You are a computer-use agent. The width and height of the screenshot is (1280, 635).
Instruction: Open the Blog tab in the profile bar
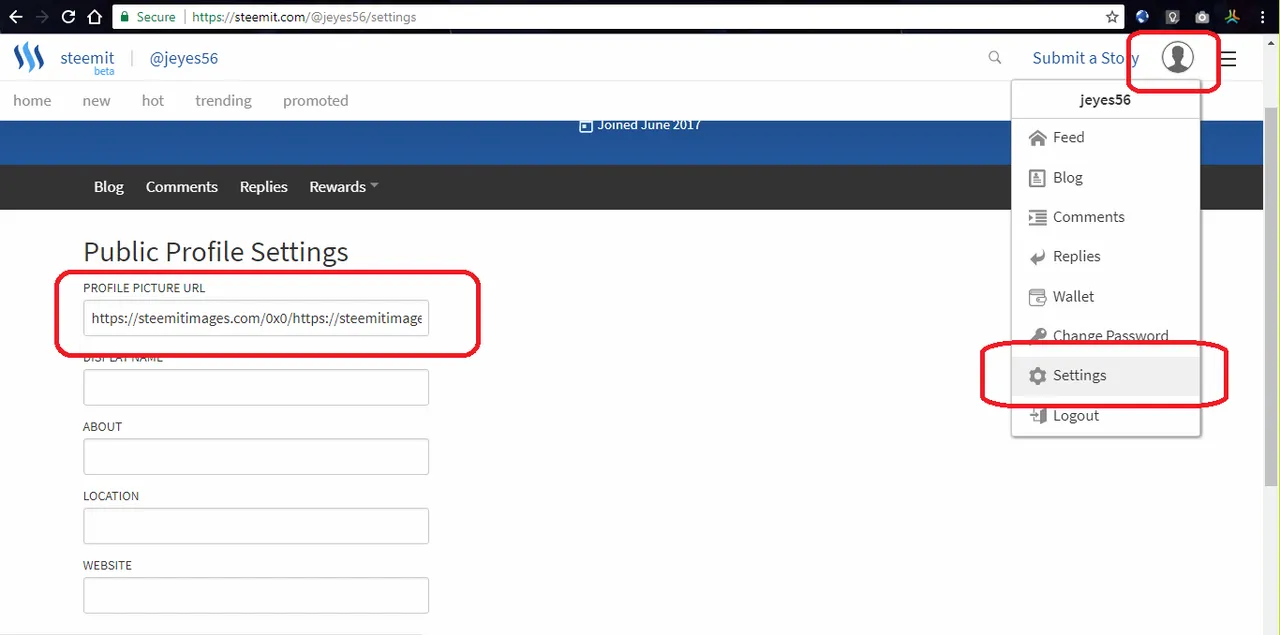(x=109, y=187)
